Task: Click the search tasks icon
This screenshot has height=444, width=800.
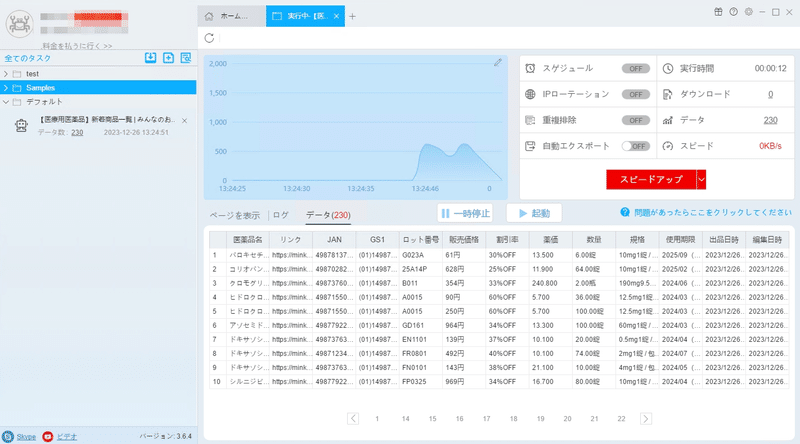Action: [186, 58]
